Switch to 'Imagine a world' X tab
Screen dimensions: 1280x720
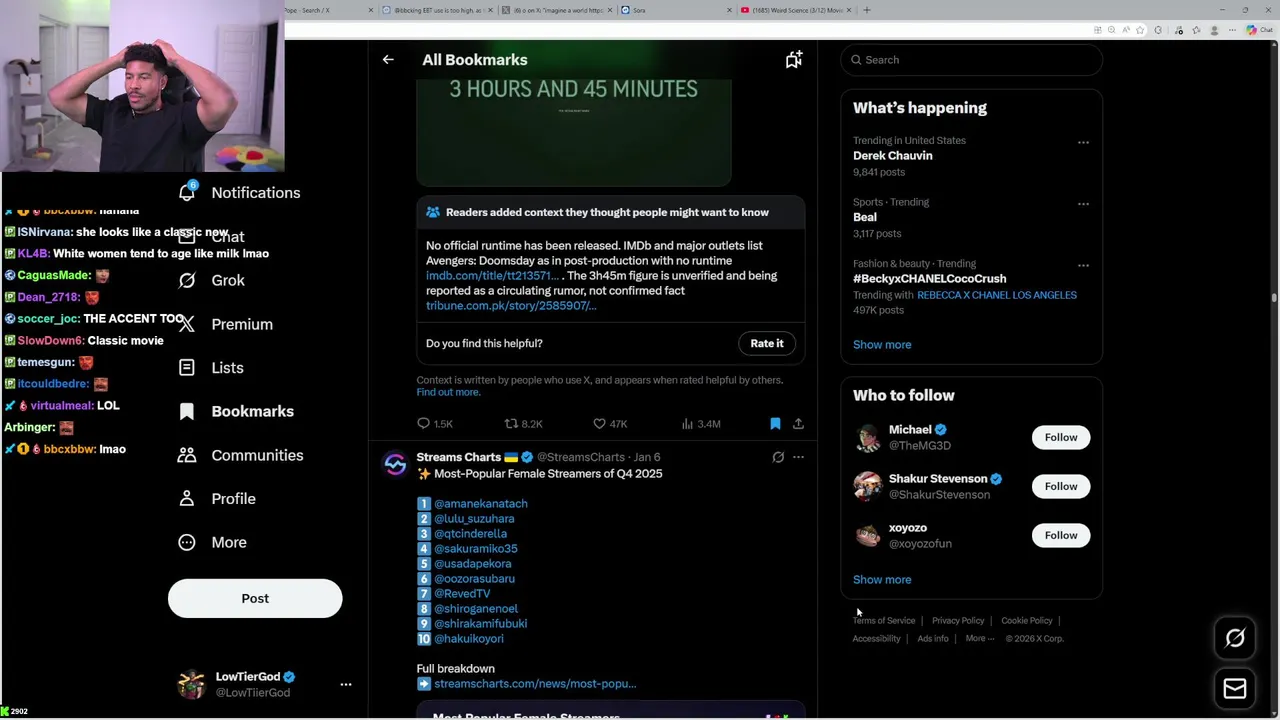(x=555, y=10)
